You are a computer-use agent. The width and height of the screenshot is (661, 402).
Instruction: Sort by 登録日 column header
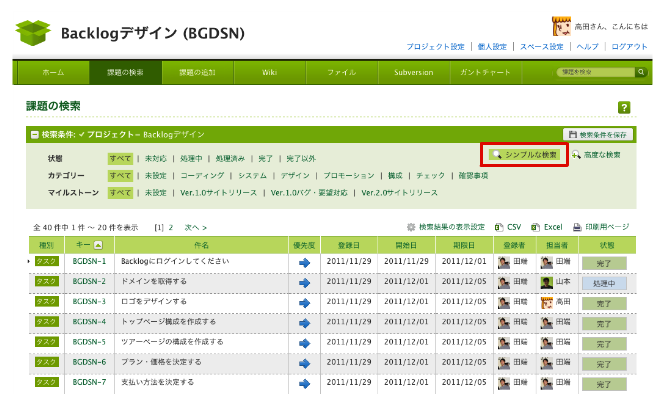(349, 245)
